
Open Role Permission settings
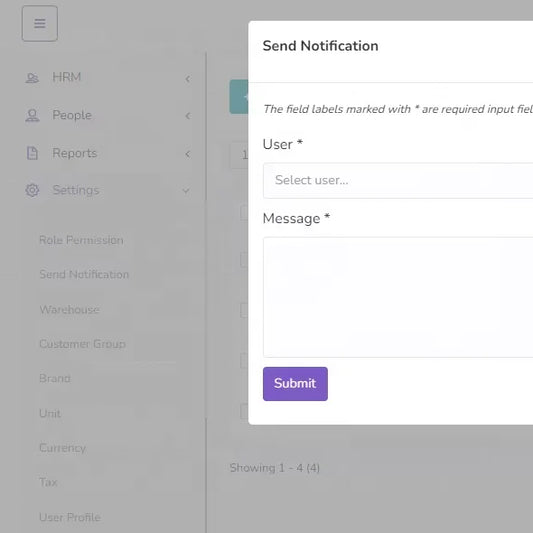coord(81,240)
